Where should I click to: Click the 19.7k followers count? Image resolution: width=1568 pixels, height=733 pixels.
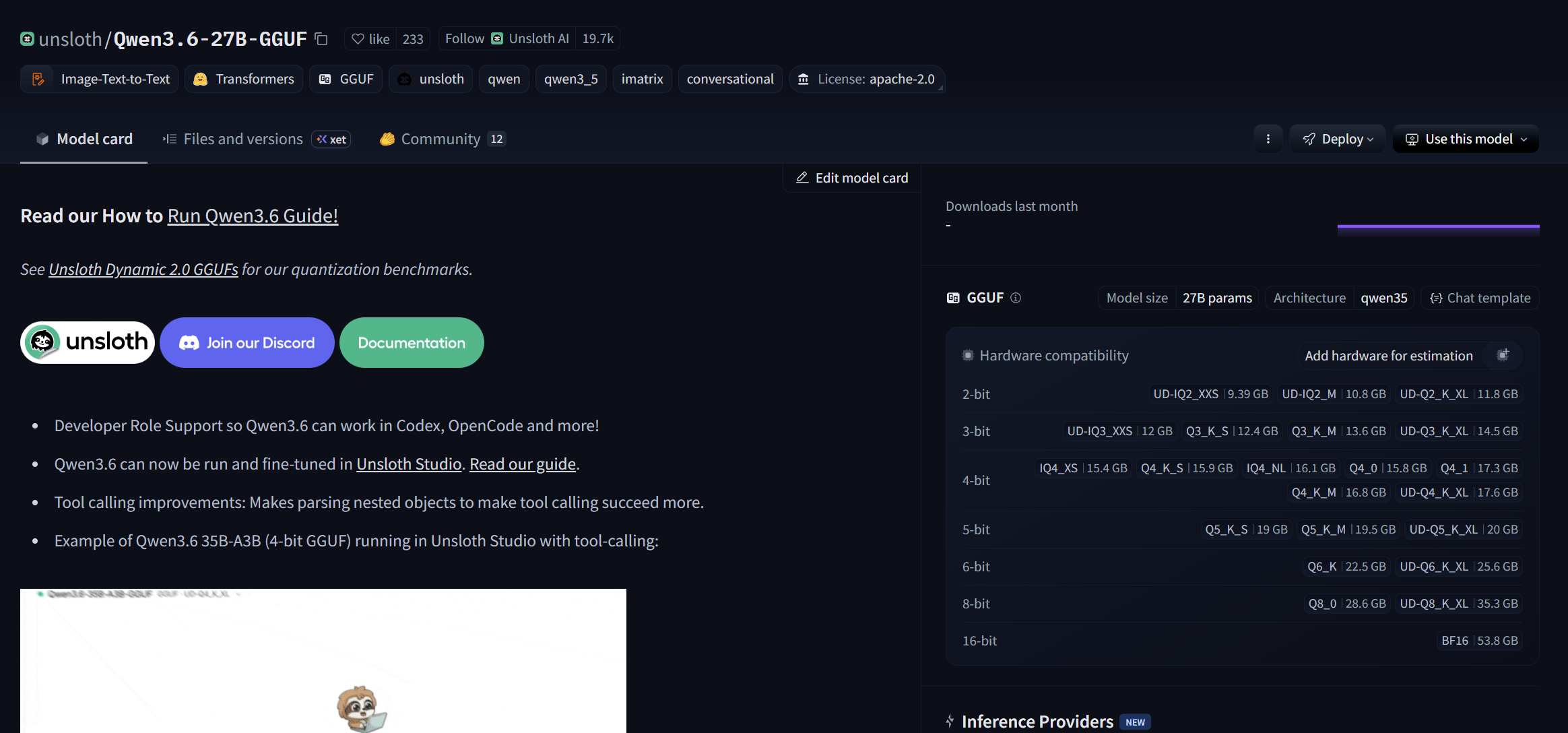tap(597, 38)
